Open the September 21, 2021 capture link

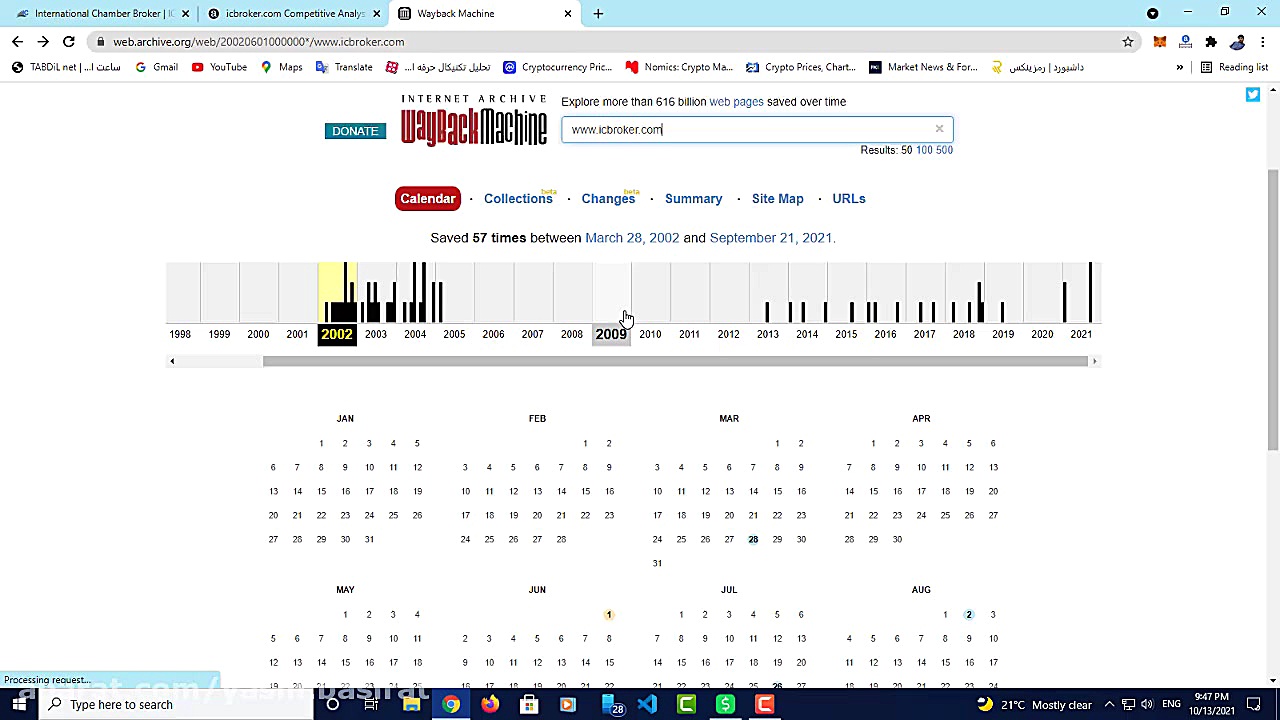pos(770,238)
